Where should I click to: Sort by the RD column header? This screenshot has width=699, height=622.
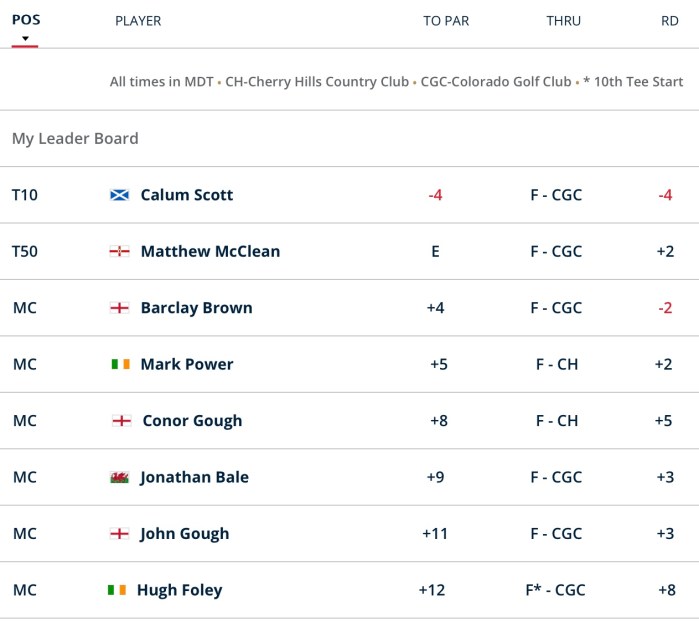(670, 21)
